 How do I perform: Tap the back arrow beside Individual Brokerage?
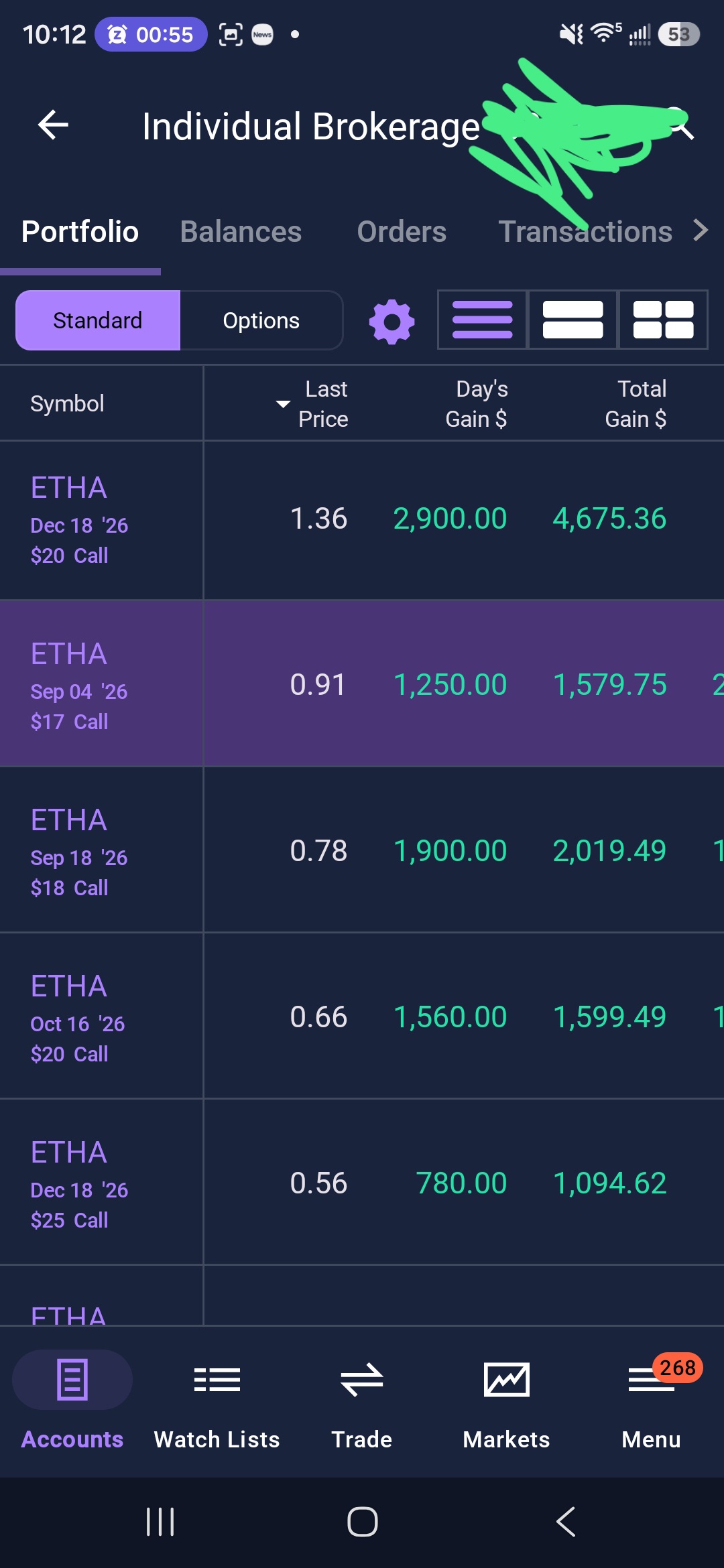(53, 125)
